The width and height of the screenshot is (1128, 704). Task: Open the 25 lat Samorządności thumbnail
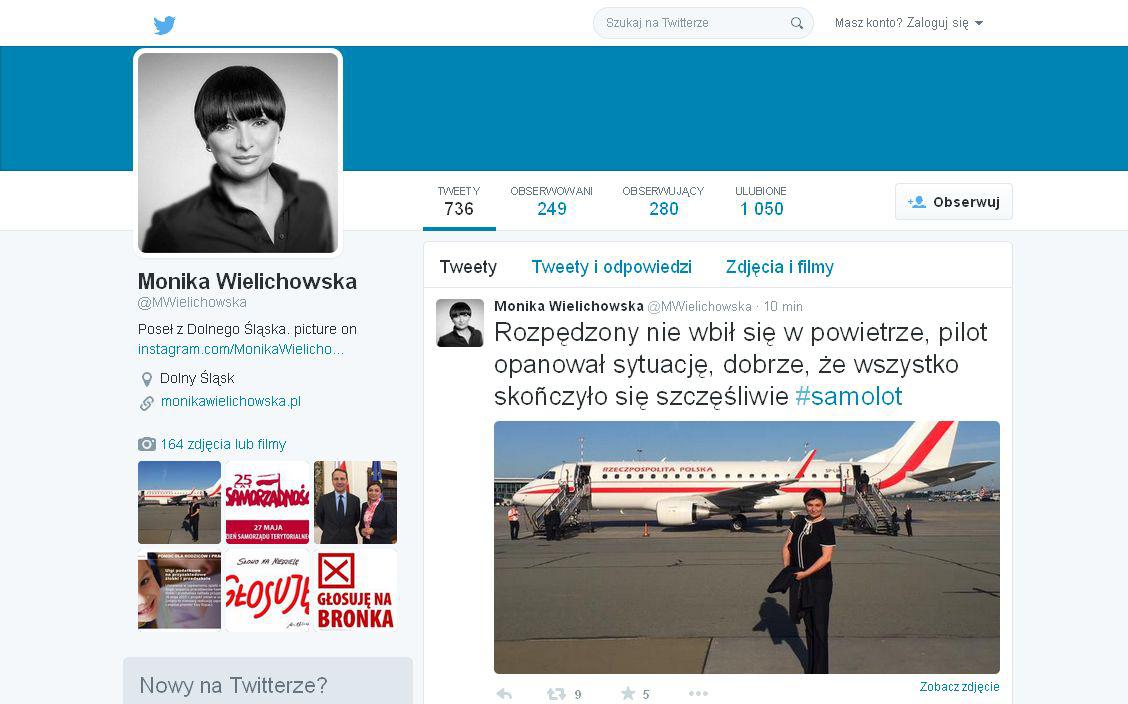[x=268, y=502]
